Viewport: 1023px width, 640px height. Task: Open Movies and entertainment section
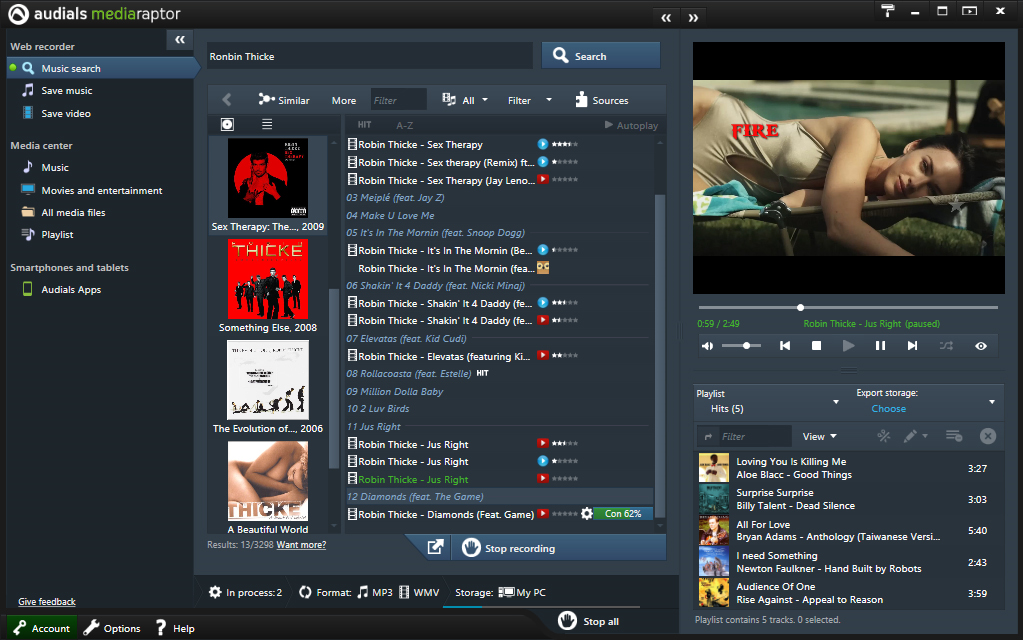101,190
